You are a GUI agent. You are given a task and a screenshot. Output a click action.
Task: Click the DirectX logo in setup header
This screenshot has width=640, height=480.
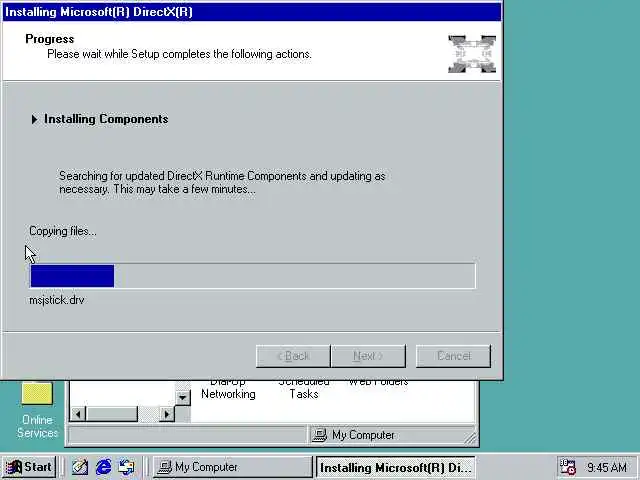click(x=472, y=54)
